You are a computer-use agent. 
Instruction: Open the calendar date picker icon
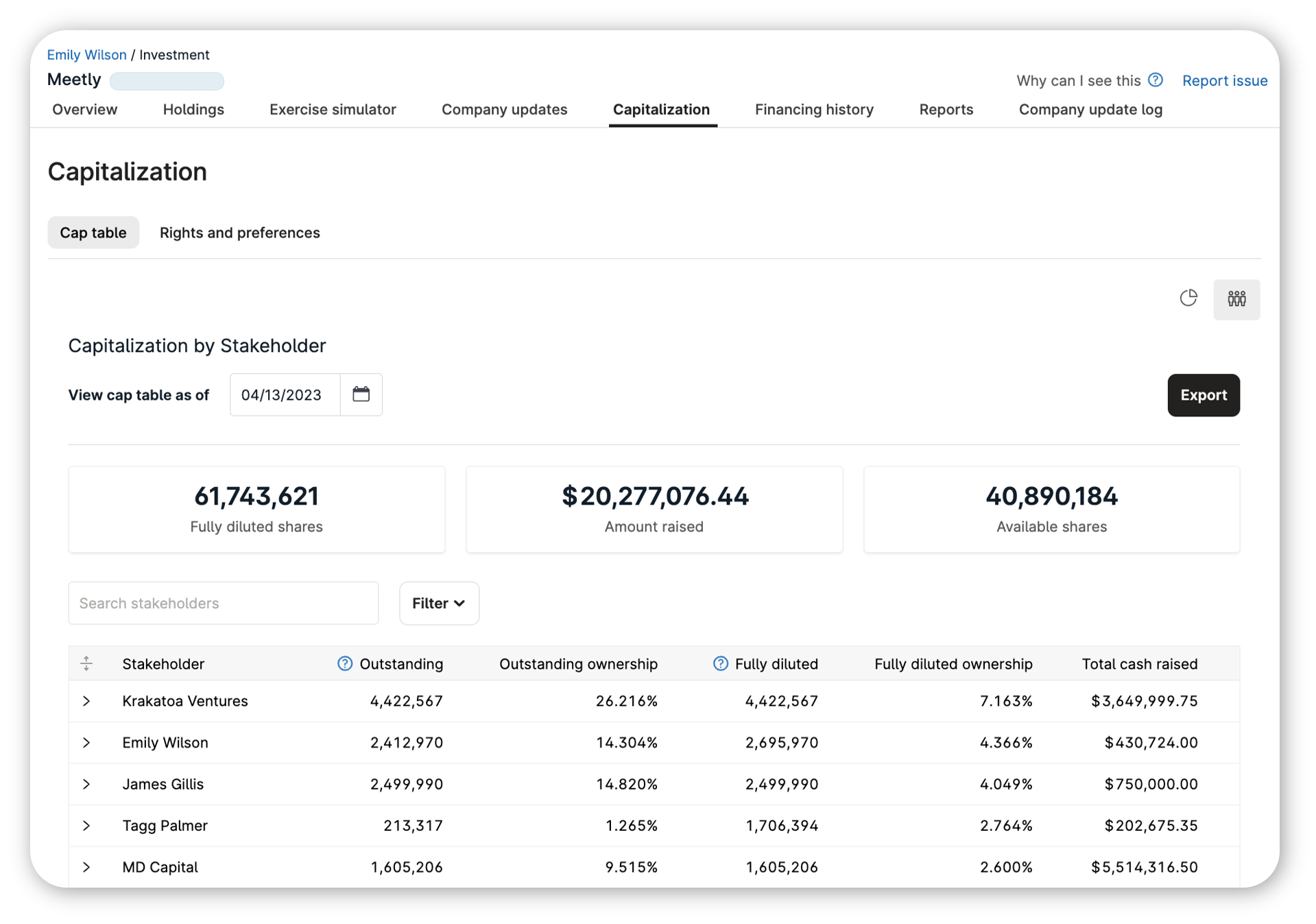[361, 394]
